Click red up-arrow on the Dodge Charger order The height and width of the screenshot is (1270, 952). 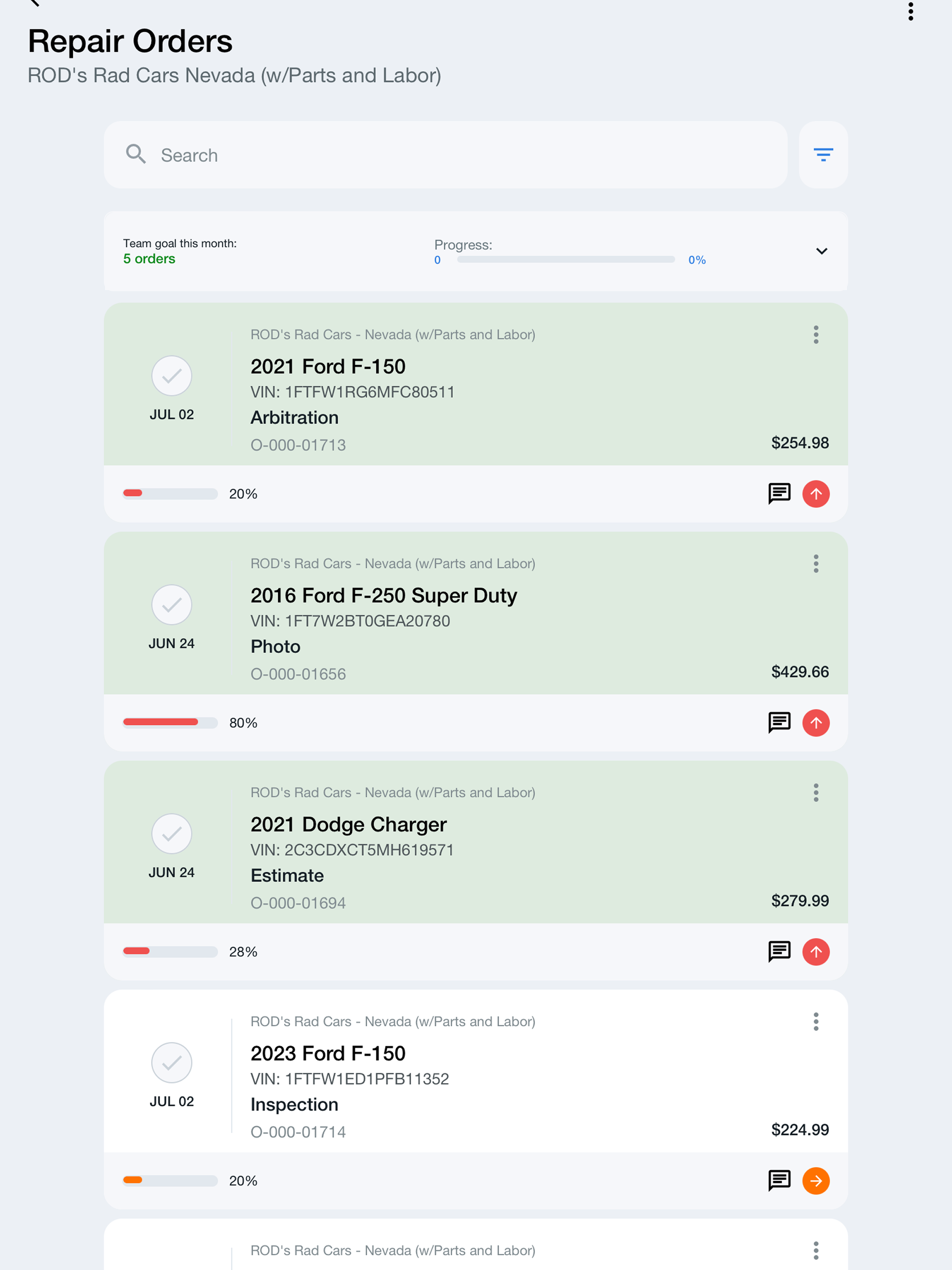[815, 952]
